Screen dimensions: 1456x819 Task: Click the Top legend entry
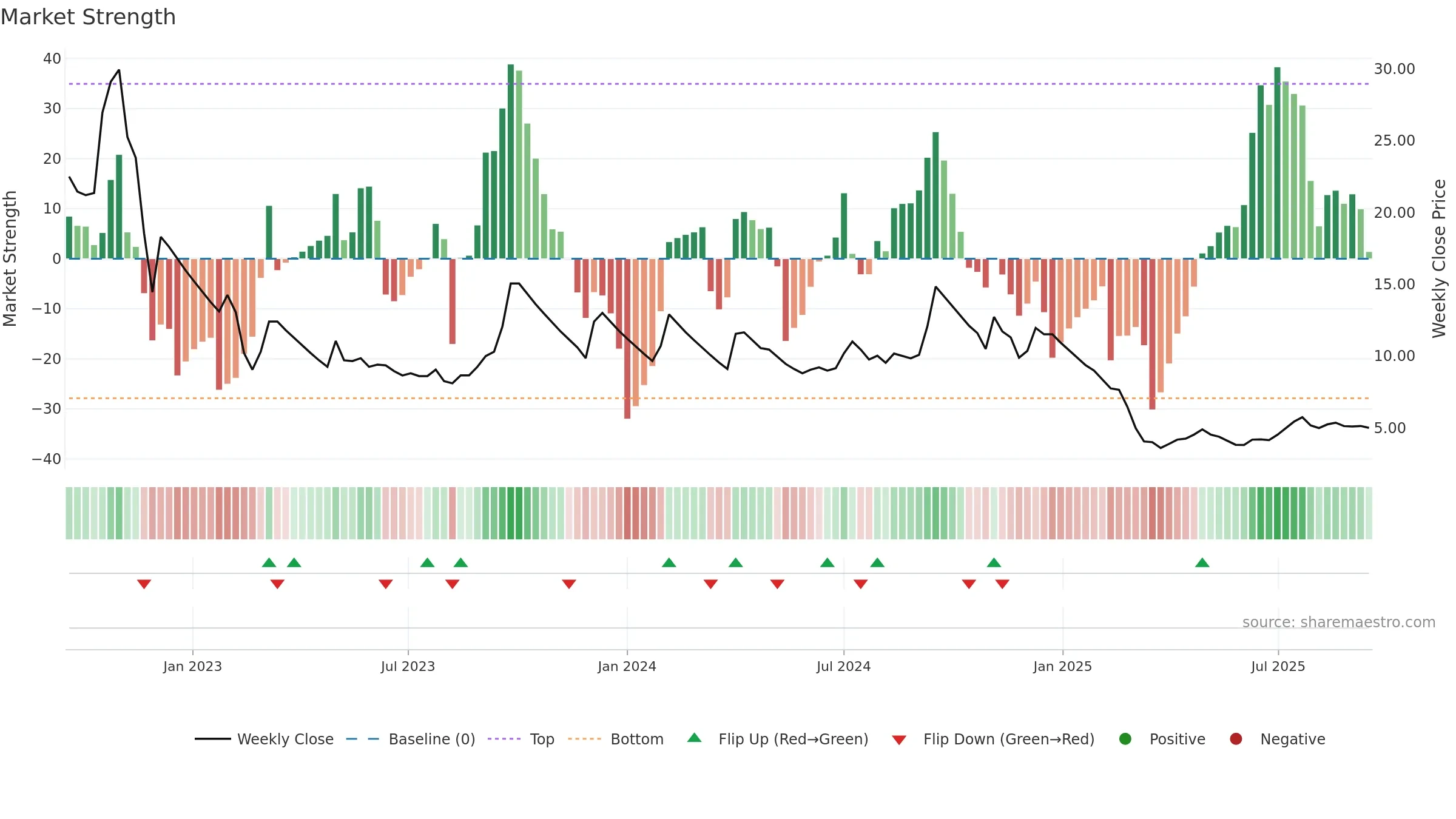pos(521,739)
